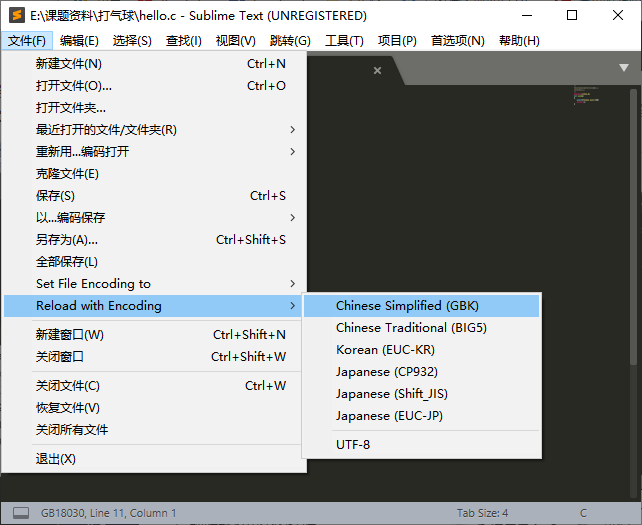Select 打开文件夹... menu entry
The height and width of the screenshot is (525, 642).
[x=154, y=108]
